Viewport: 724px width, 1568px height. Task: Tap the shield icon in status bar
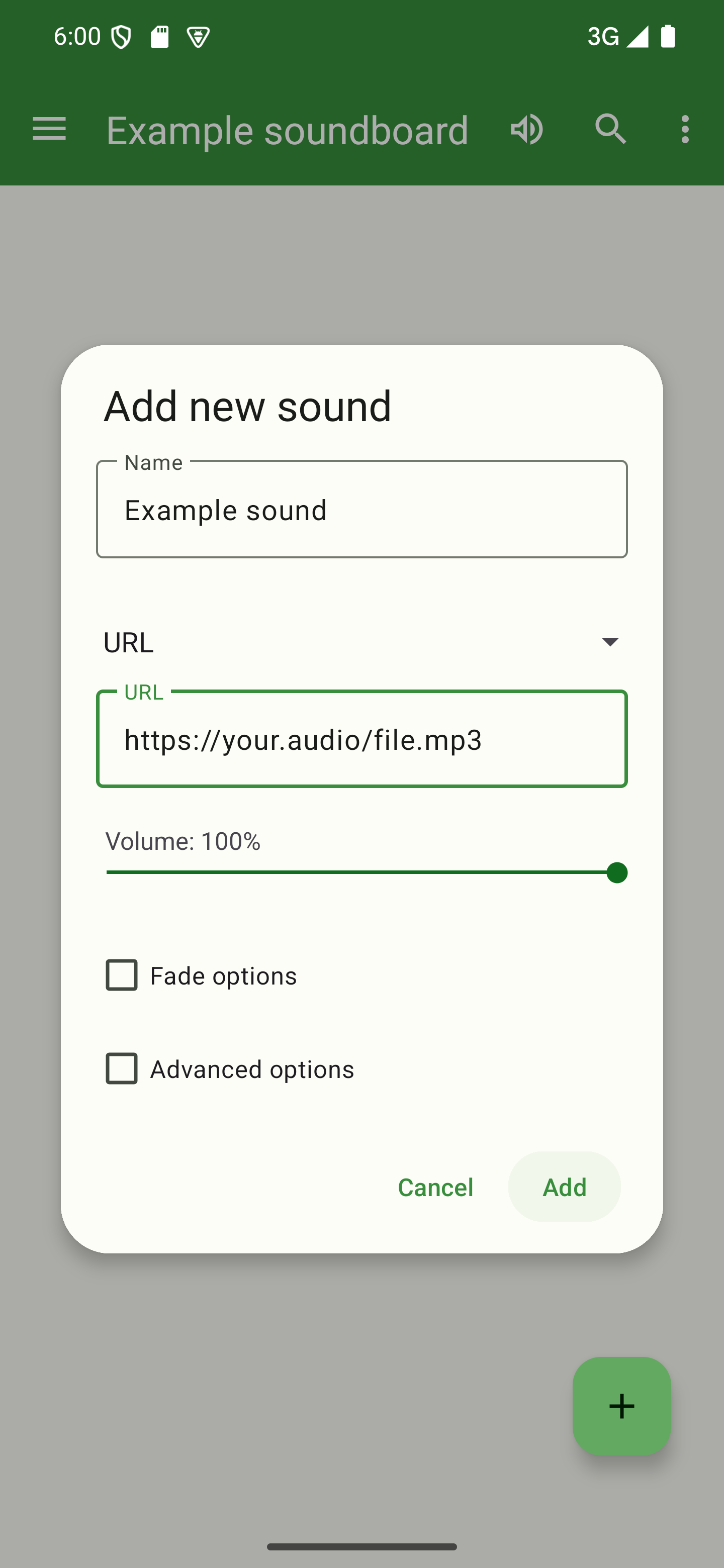(121, 37)
